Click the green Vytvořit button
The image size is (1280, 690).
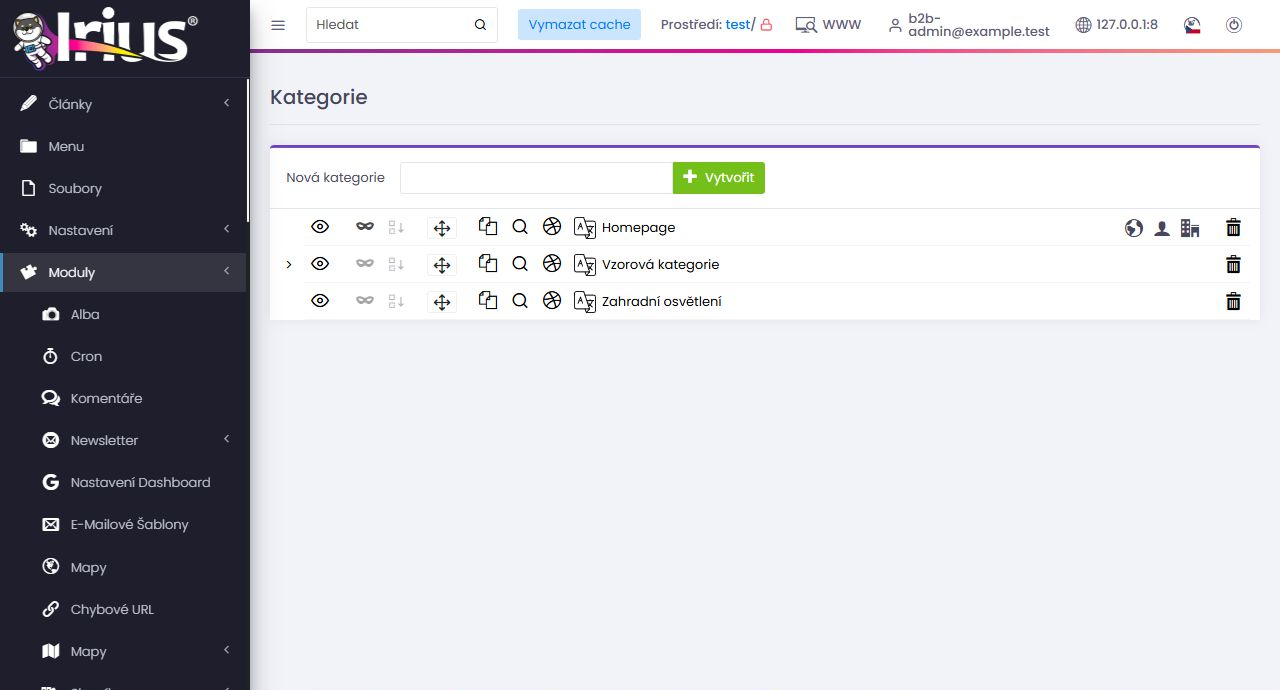(x=719, y=178)
